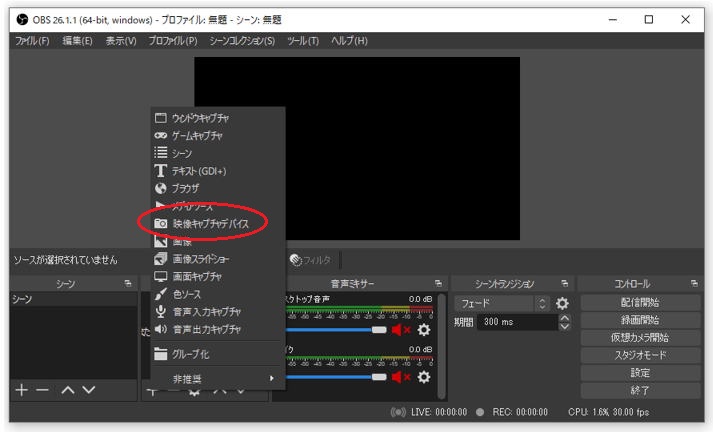Click the 画像スライドショー icon
Image resolution: width=713 pixels, height=432 pixels.
pos(161,259)
